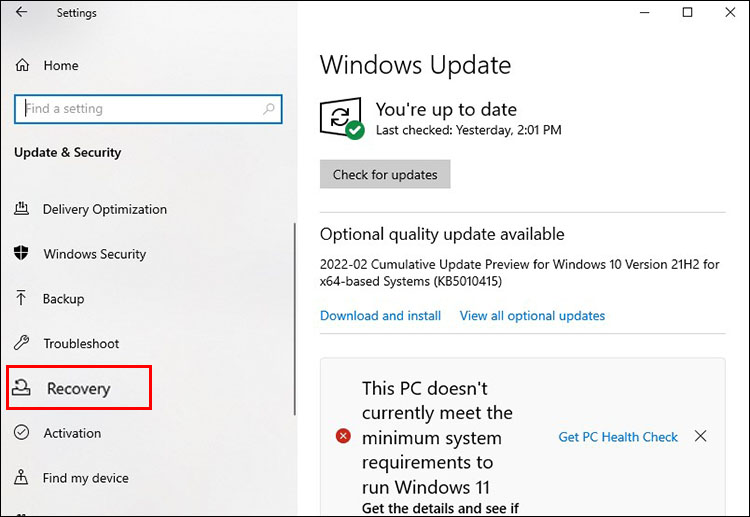Dismiss the Windows 11 requirements notice
This screenshot has height=517, width=750.
coord(700,437)
